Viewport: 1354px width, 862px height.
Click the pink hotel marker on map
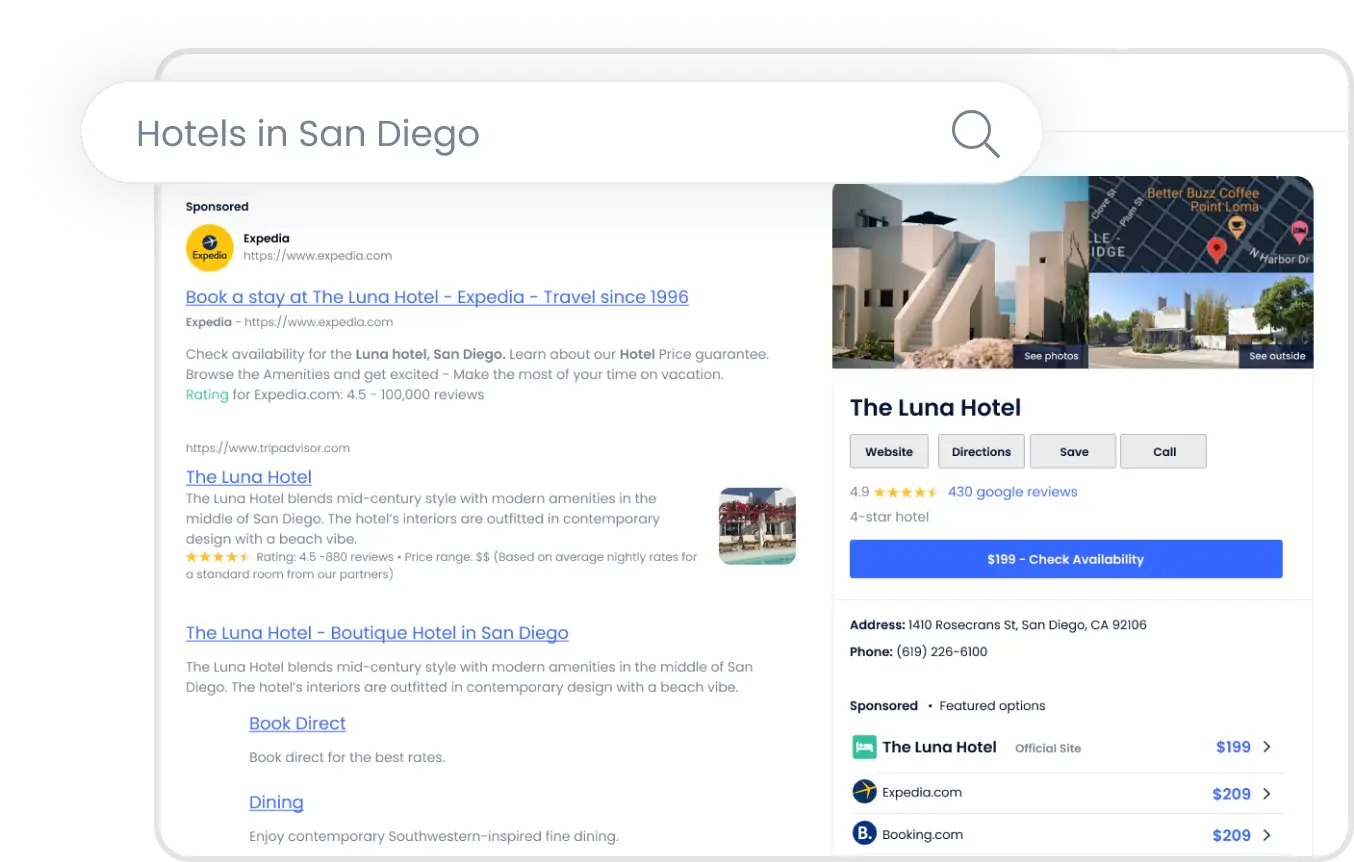click(1298, 234)
